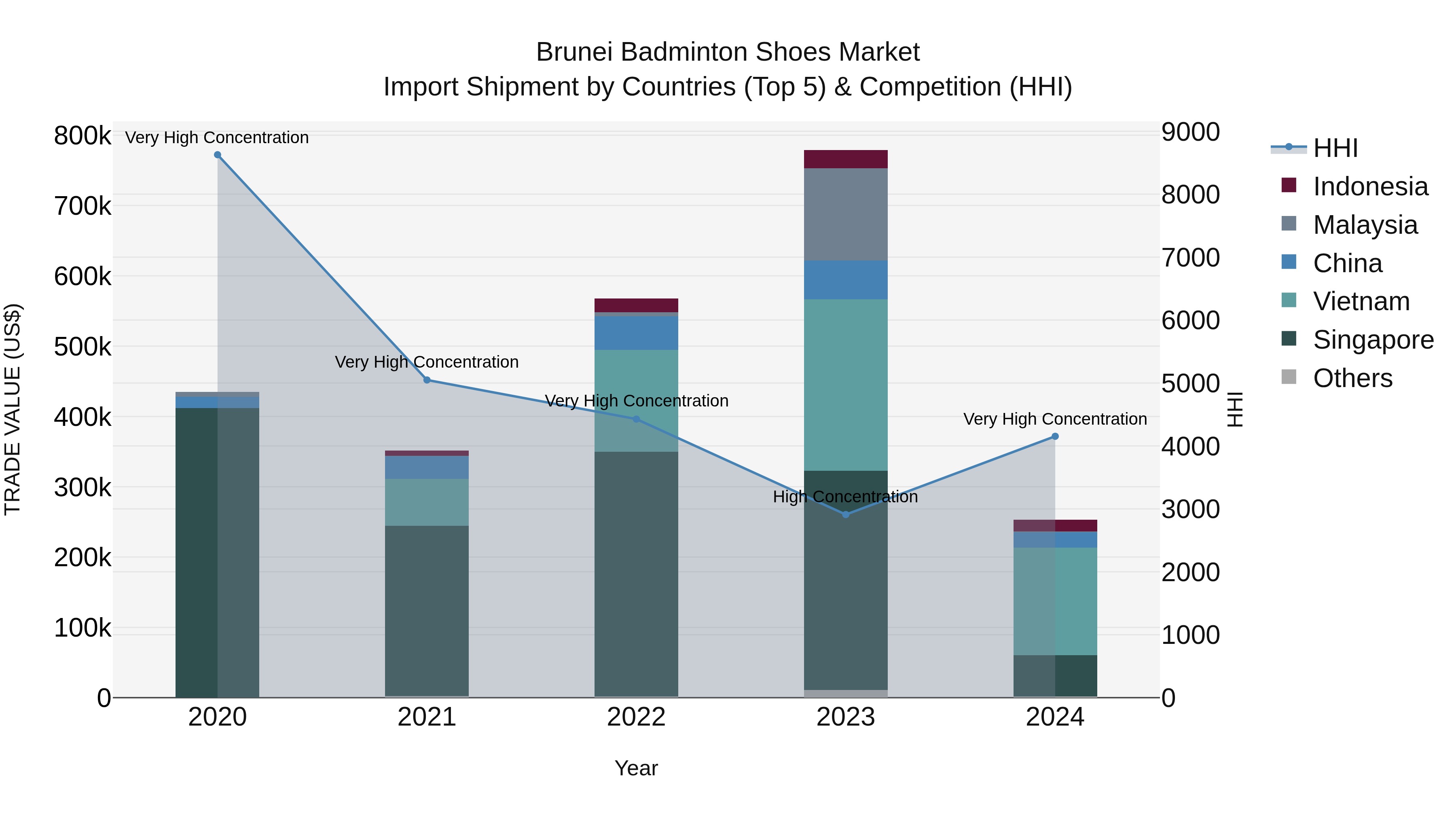
Task: Click the Vietnam bar segment for 2021
Action: click(427, 502)
